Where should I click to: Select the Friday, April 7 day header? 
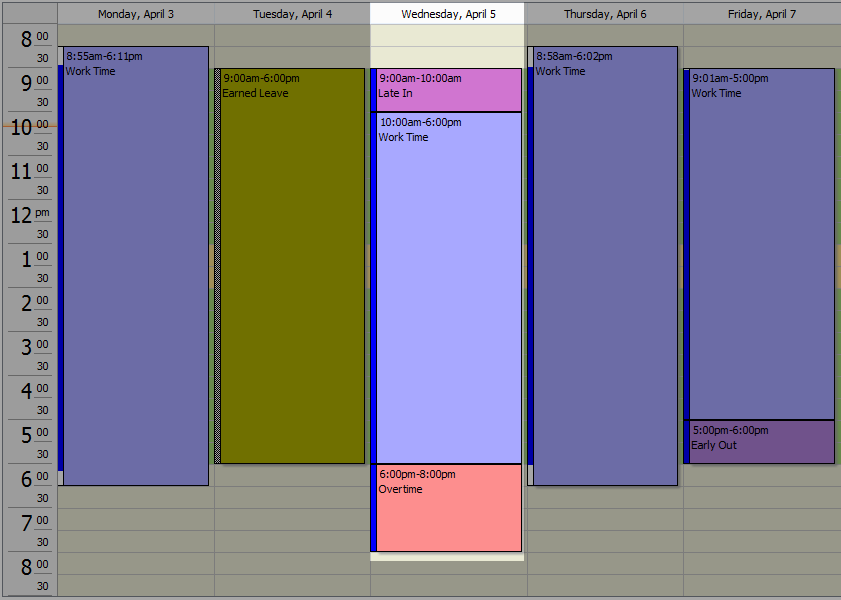762,14
